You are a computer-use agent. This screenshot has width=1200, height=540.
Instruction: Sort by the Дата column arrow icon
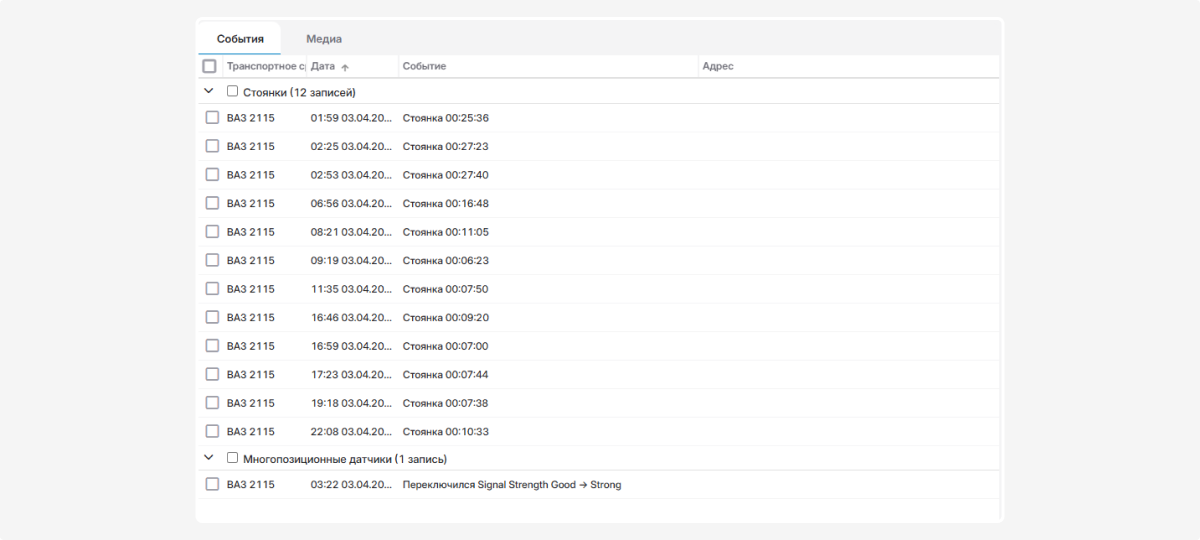[x=345, y=67]
